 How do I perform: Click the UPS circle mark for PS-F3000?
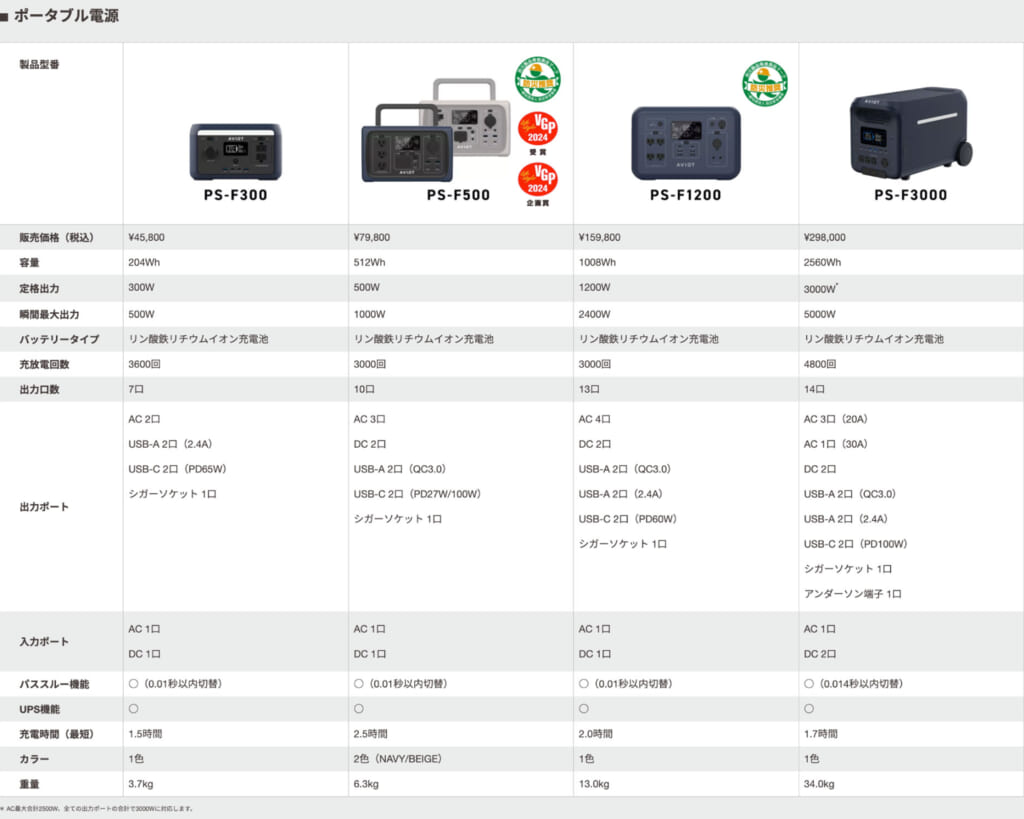[x=808, y=709]
